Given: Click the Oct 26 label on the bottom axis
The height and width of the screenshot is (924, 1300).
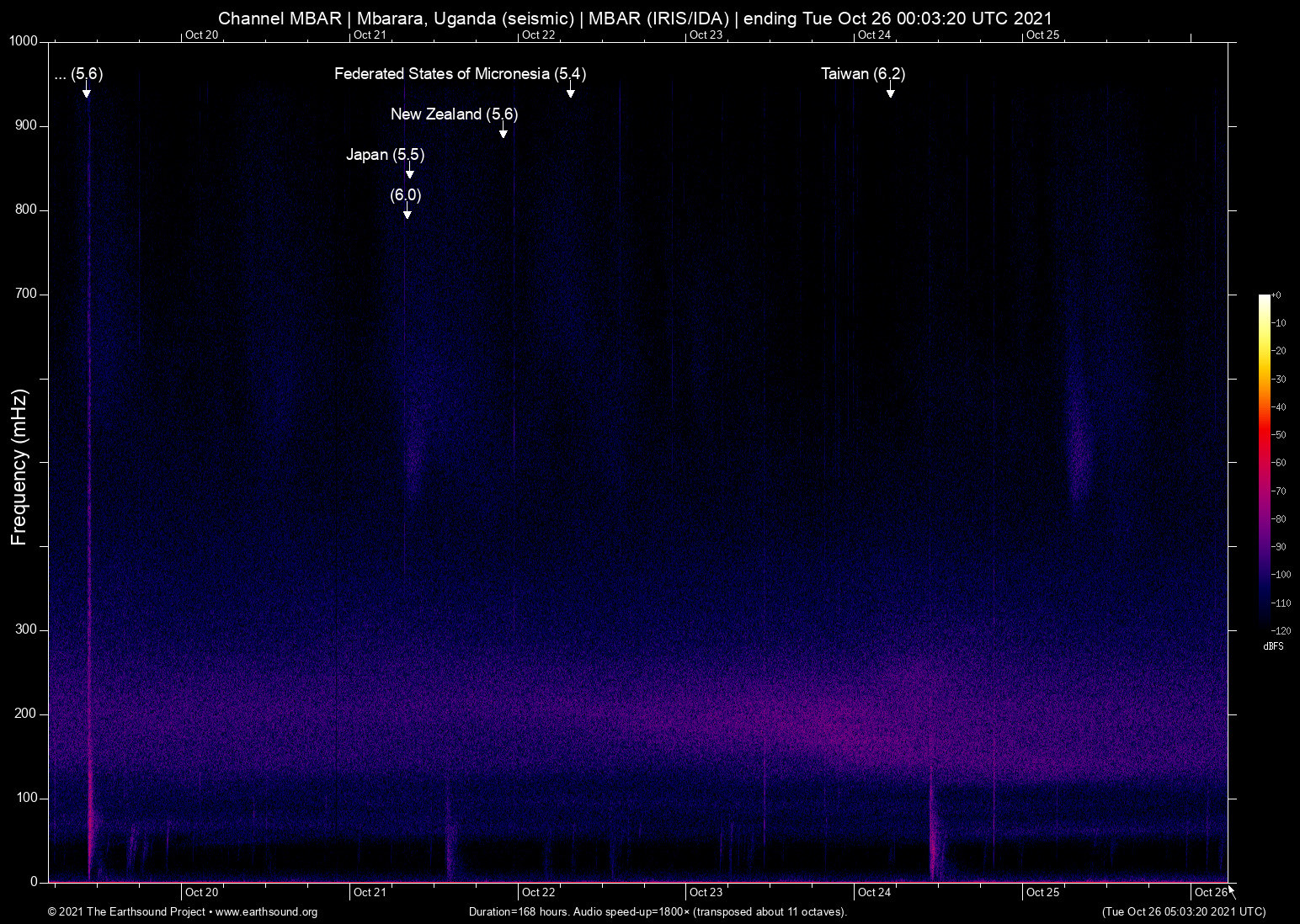Looking at the screenshot, I should pyautogui.click(x=1210, y=892).
